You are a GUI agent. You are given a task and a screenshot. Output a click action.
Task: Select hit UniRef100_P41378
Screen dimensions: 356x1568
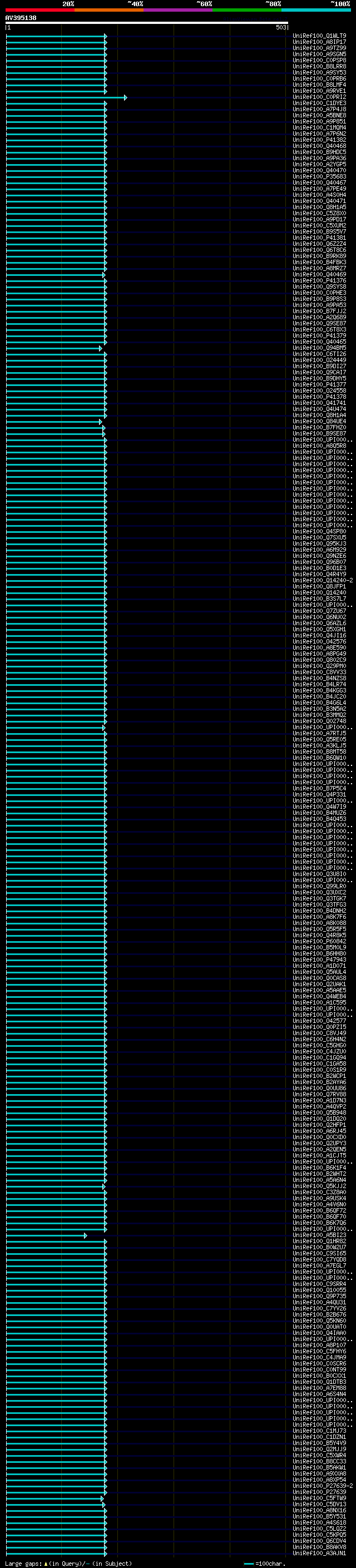(319, 397)
